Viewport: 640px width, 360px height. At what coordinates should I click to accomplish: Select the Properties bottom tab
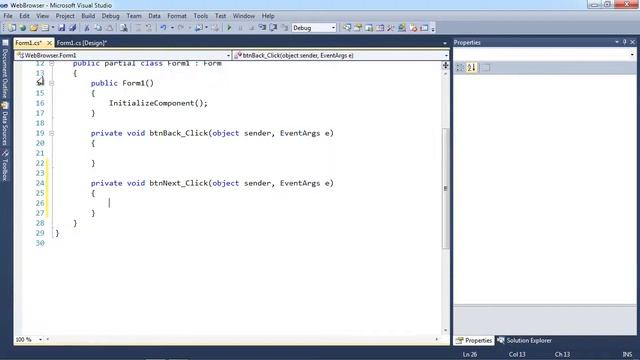pyautogui.click(x=474, y=340)
